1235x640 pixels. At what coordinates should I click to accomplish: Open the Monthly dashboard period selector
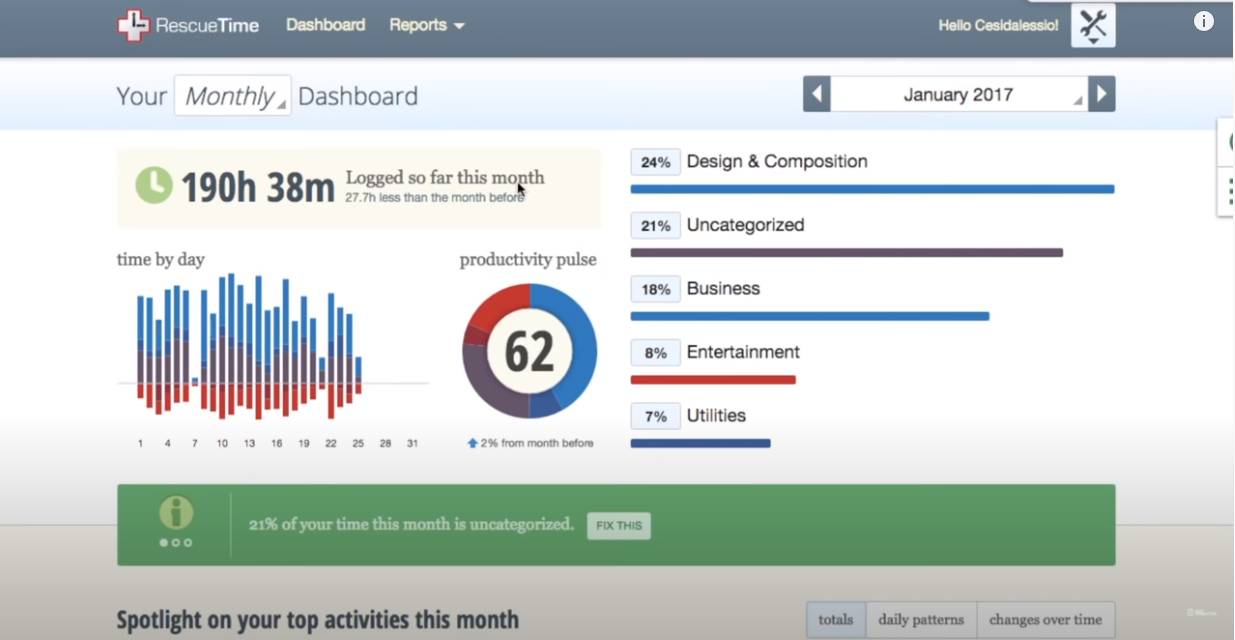pyautogui.click(x=232, y=95)
